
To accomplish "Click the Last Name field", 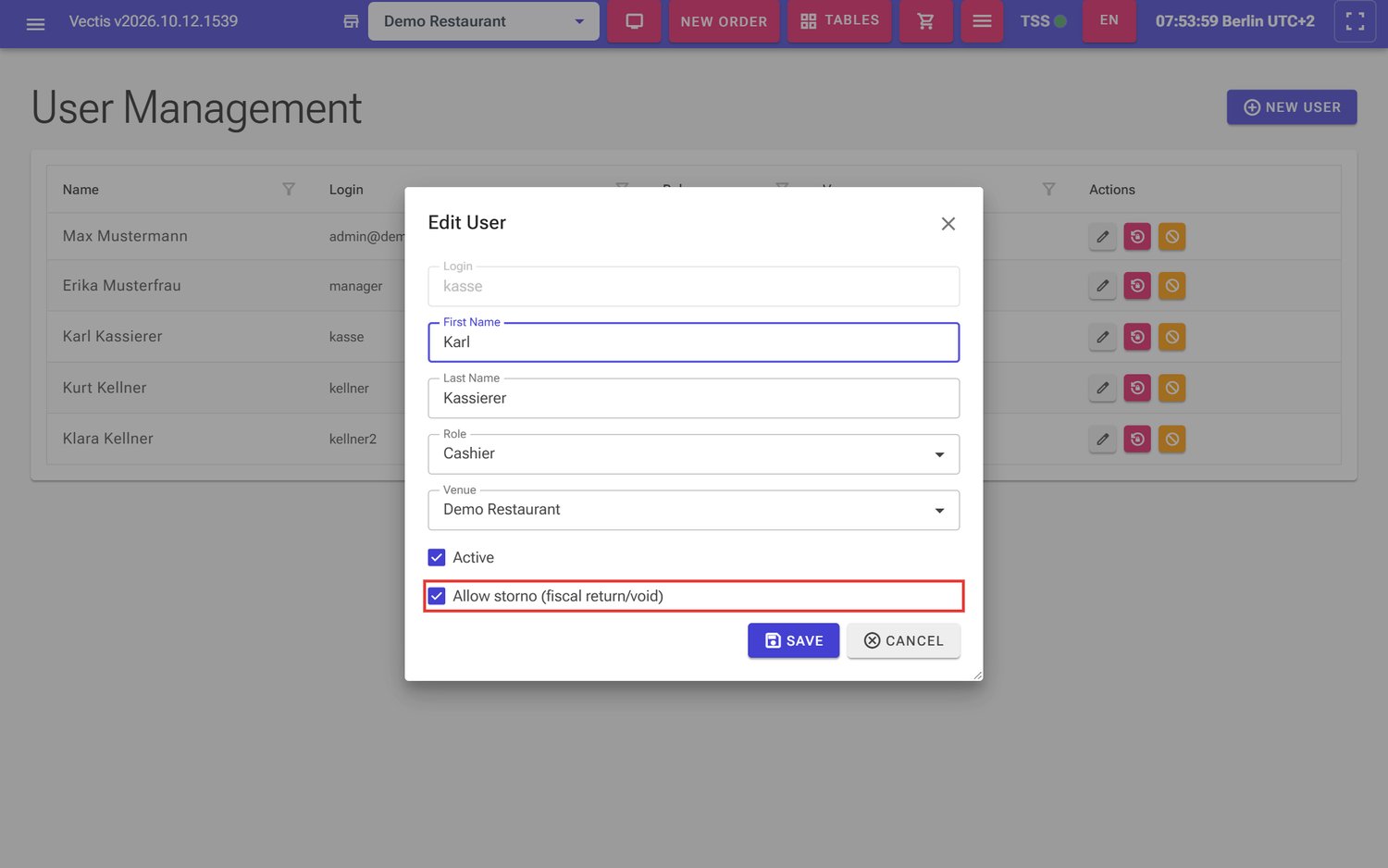I will pyautogui.click(x=694, y=398).
